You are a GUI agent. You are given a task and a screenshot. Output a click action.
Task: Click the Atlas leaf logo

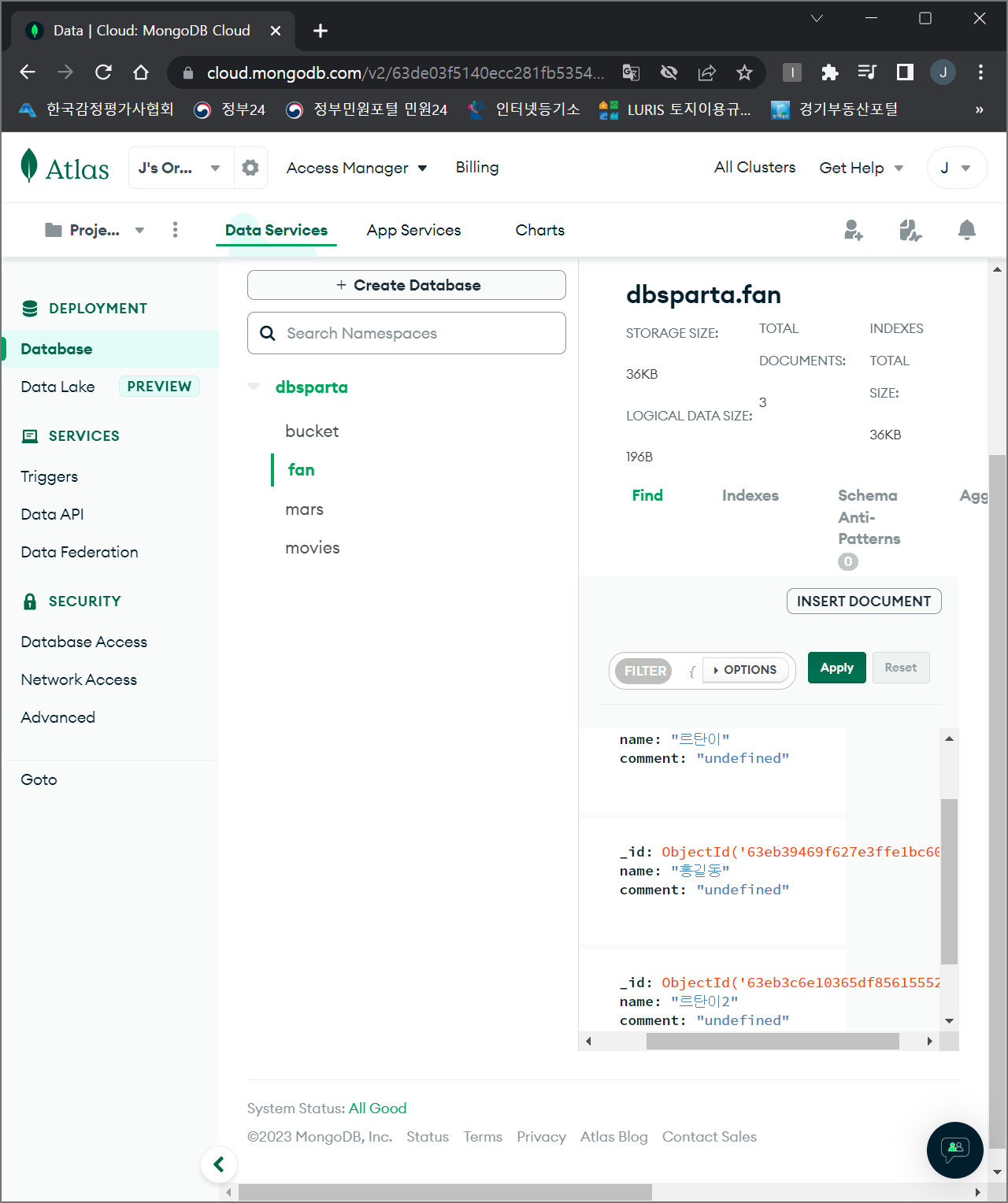[x=29, y=165]
